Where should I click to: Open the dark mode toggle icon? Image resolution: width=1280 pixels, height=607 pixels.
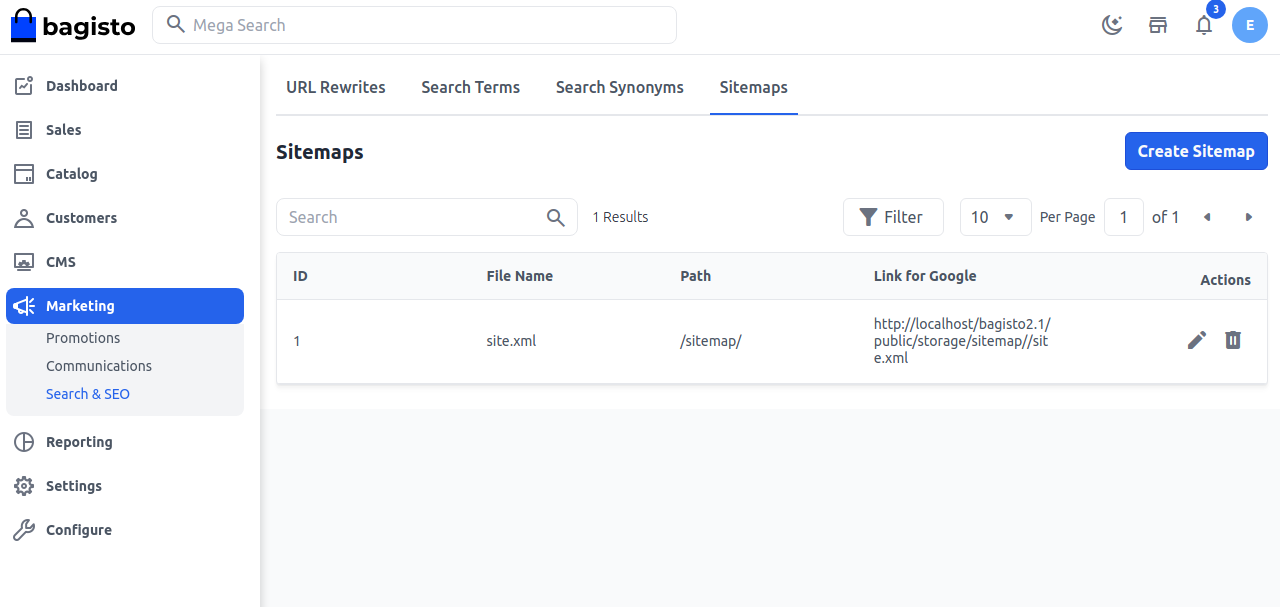1112,25
